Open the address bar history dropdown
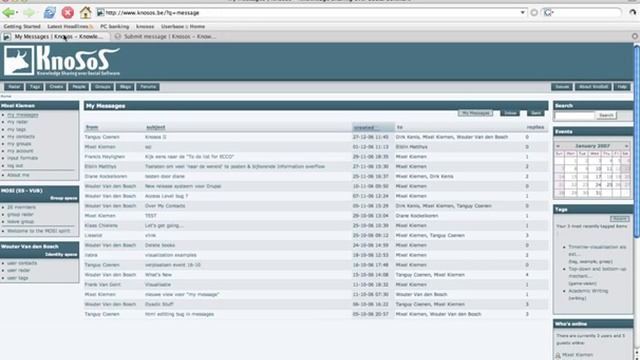This screenshot has width=640, height=360. pyautogui.click(x=522, y=13)
